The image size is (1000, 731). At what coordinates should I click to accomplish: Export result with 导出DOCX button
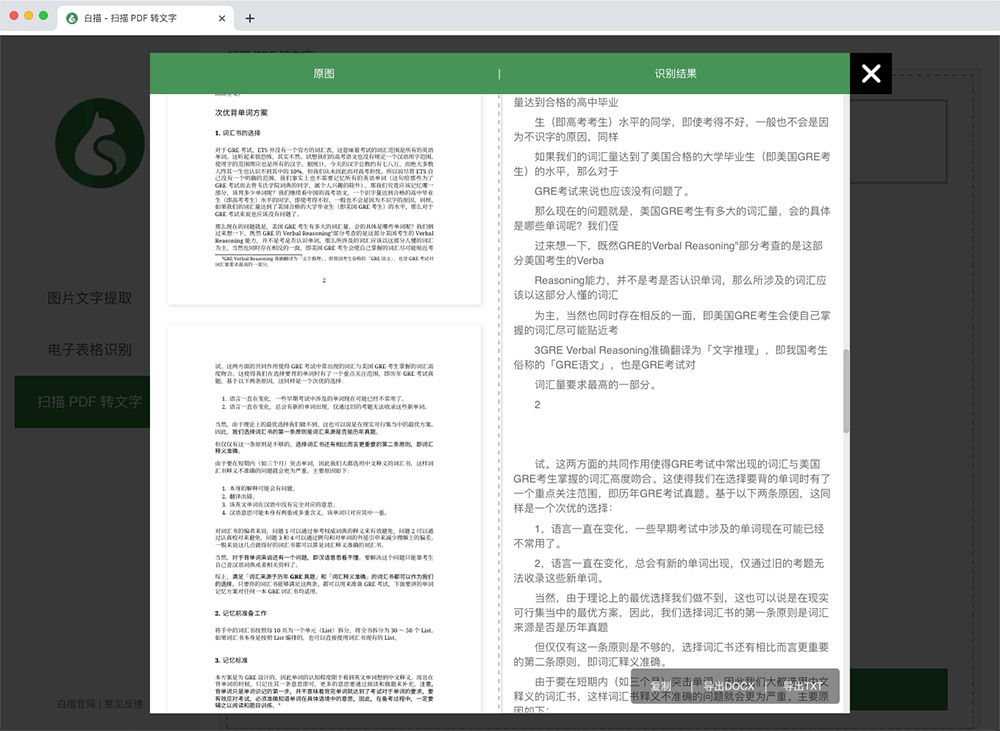tap(729, 686)
